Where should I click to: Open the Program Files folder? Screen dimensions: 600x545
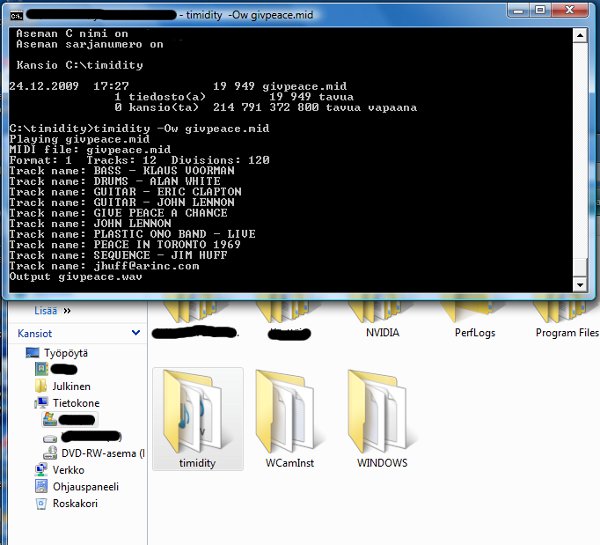567,321
